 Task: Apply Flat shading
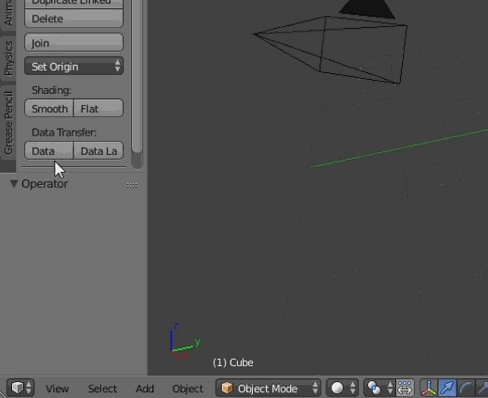click(x=98, y=108)
